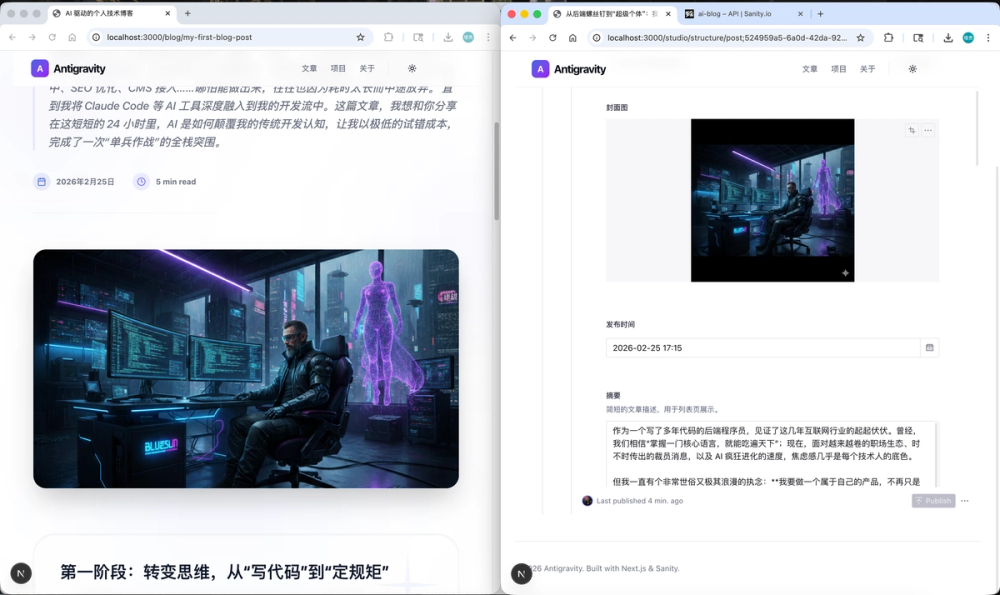Open document actions menu beside Publish

965,501
